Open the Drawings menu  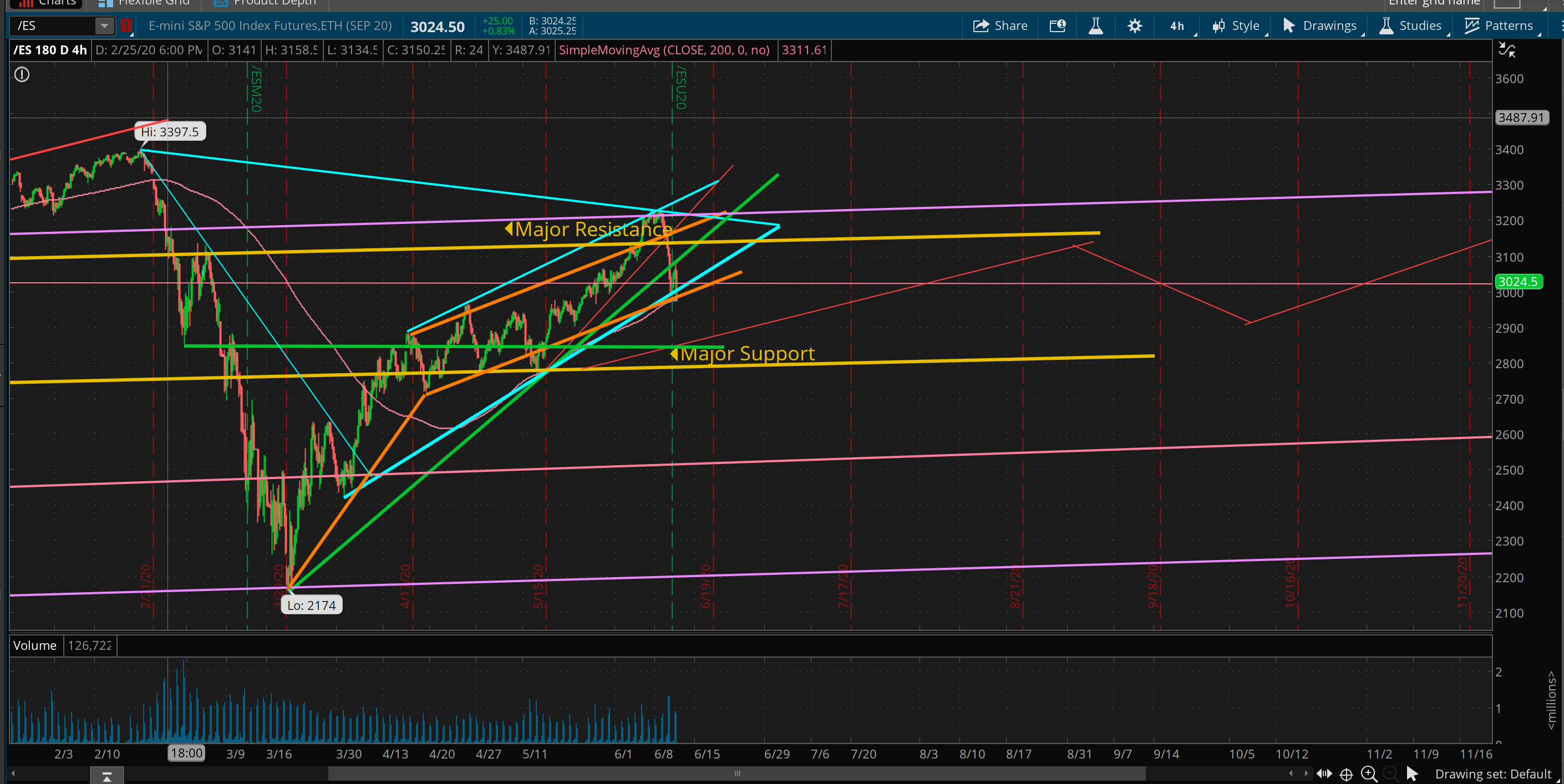click(1320, 26)
